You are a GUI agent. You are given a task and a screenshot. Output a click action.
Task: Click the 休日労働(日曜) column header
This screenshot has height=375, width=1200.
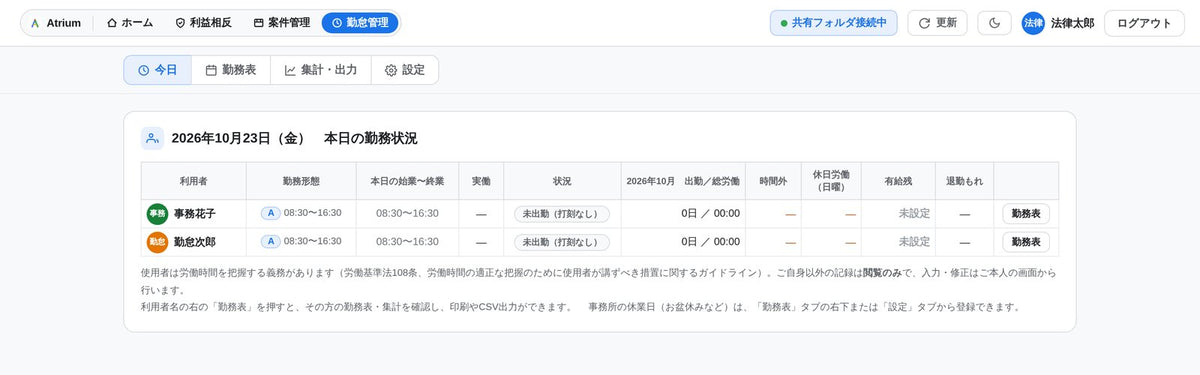831,181
